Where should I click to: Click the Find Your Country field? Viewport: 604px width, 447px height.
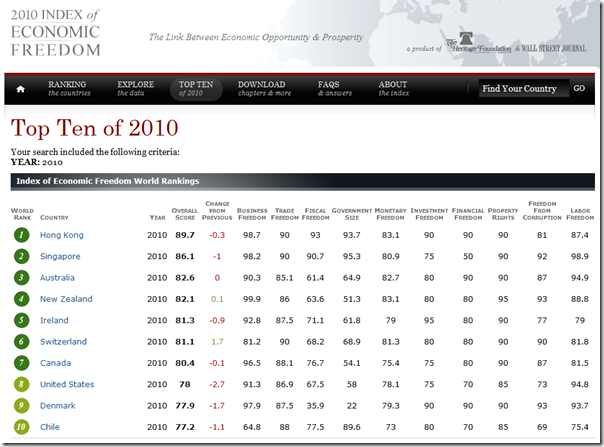tap(523, 88)
